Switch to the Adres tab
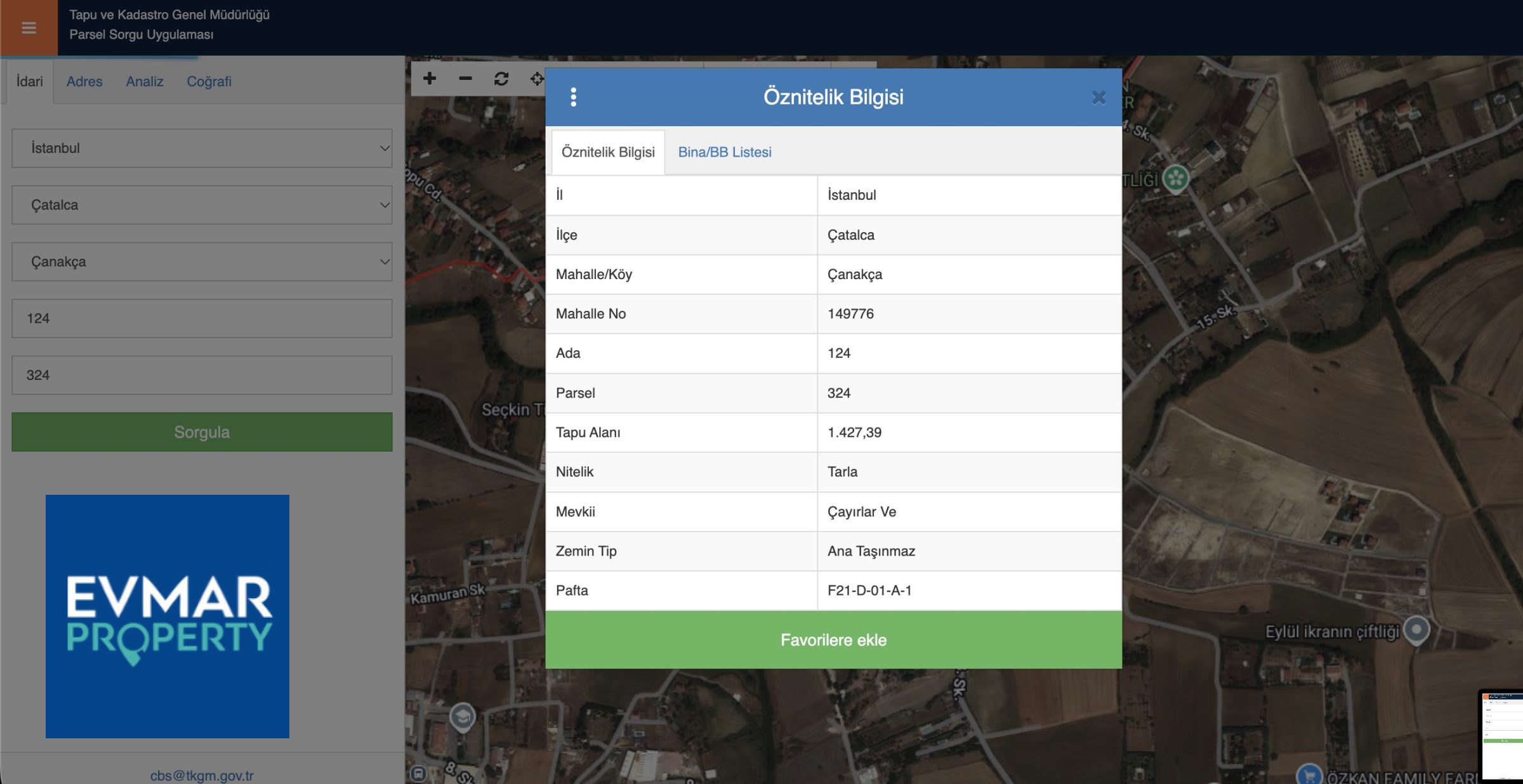Viewport: 1523px width, 784px height. coord(84,81)
